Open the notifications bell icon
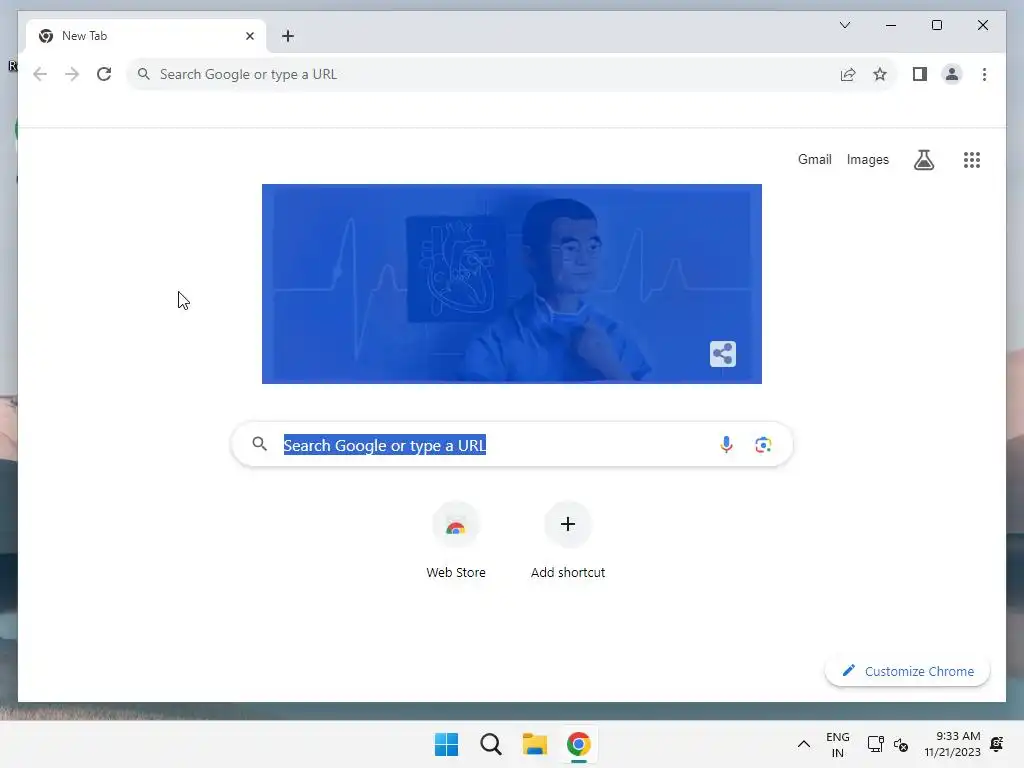This screenshot has width=1024, height=768. pyautogui.click(x=997, y=744)
